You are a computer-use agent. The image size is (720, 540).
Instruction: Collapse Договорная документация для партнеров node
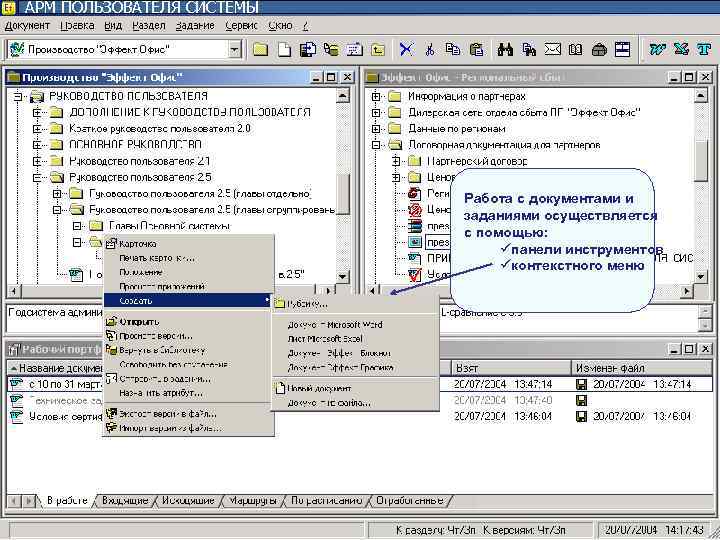click(x=376, y=145)
